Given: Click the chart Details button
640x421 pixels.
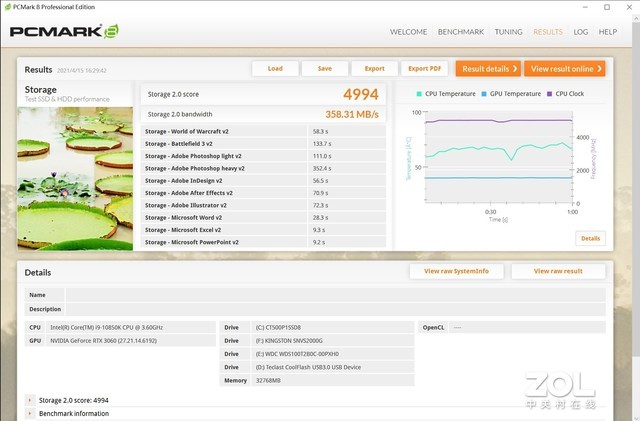Looking at the screenshot, I should pyautogui.click(x=590, y=238).
